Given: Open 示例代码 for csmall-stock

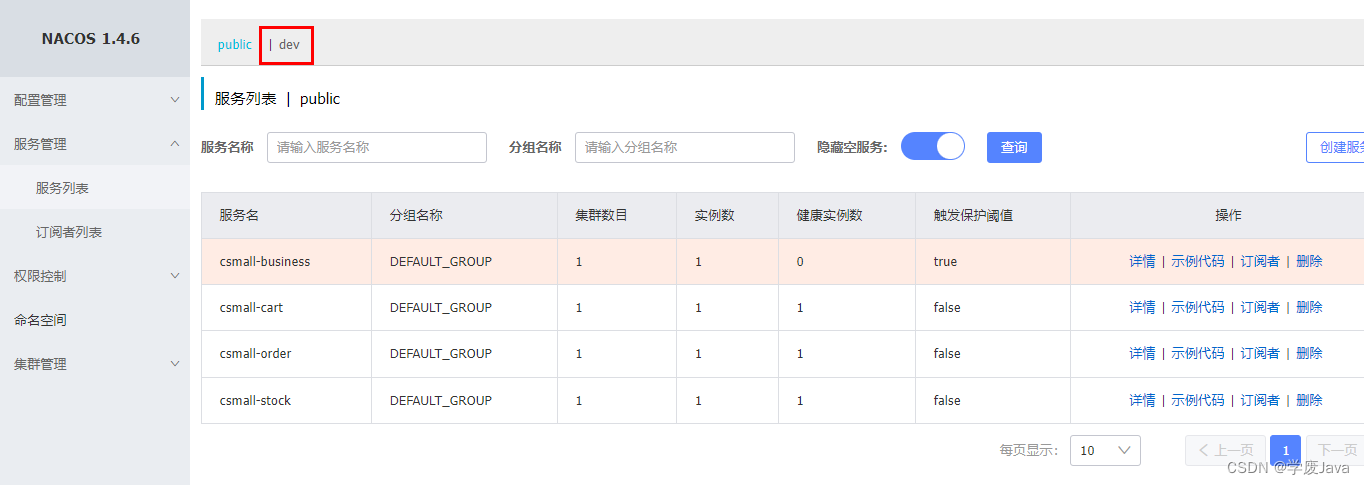Looking at the screenshot, I should click(x=1198, y=400).
